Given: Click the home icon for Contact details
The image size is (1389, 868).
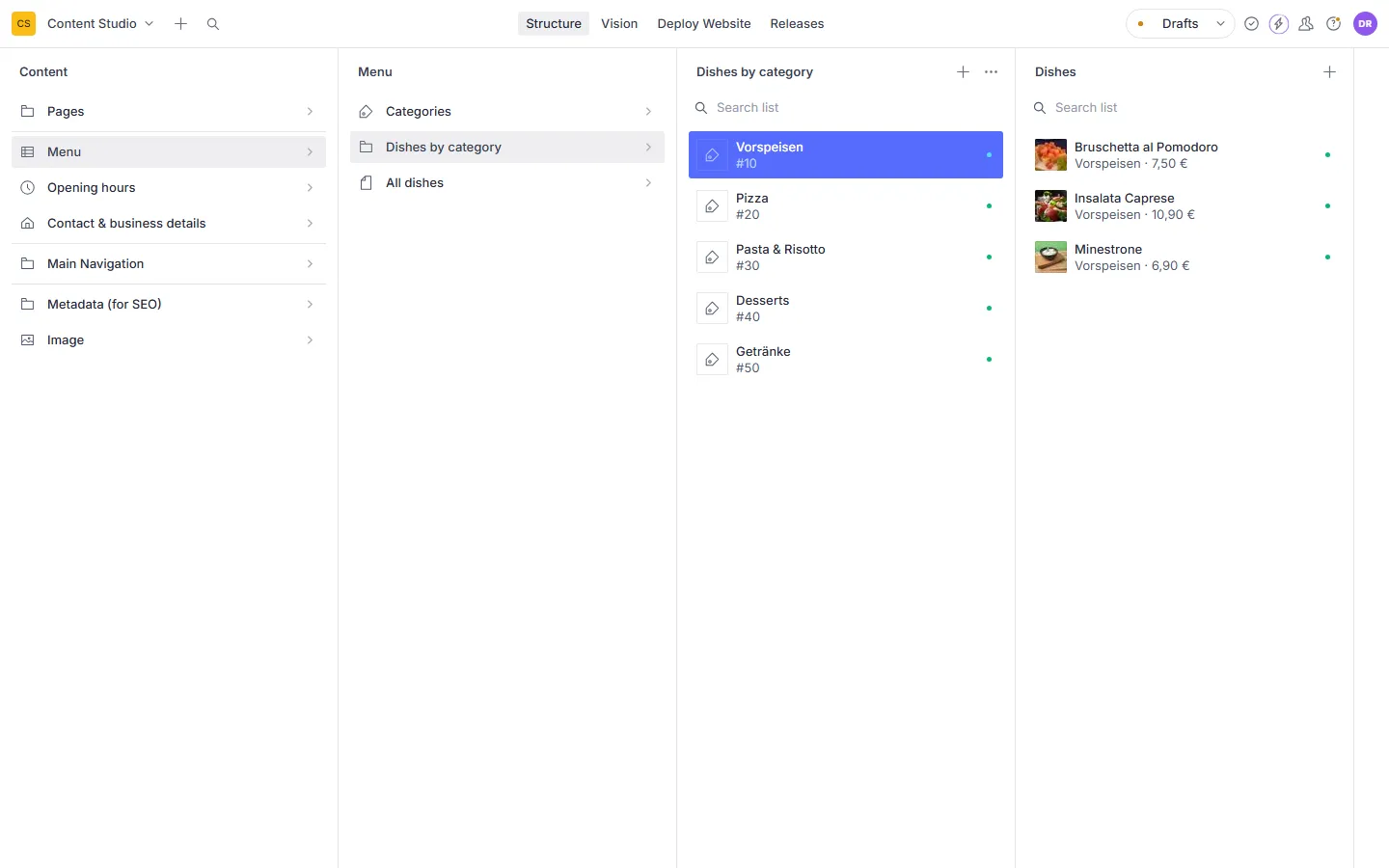Looking at the screenshot, I should click(x=28, y=223).
